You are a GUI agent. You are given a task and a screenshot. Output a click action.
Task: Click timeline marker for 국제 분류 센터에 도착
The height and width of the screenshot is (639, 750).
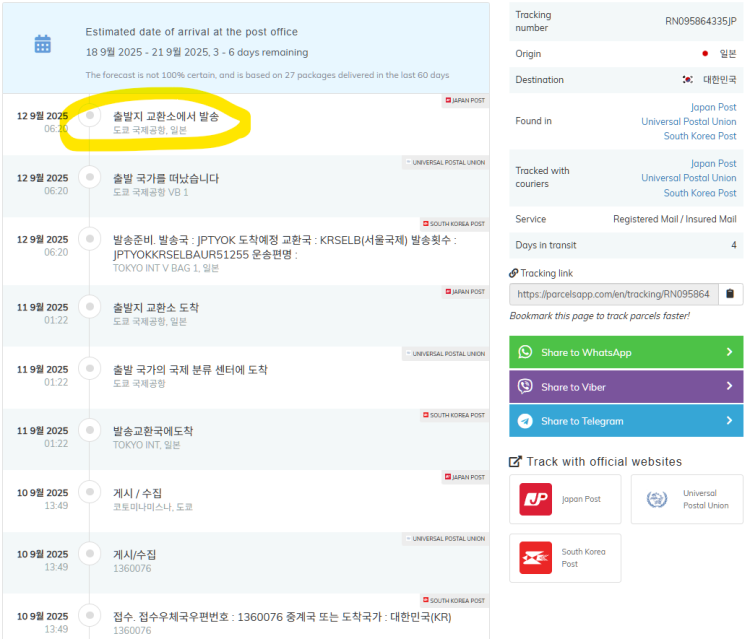89,368
